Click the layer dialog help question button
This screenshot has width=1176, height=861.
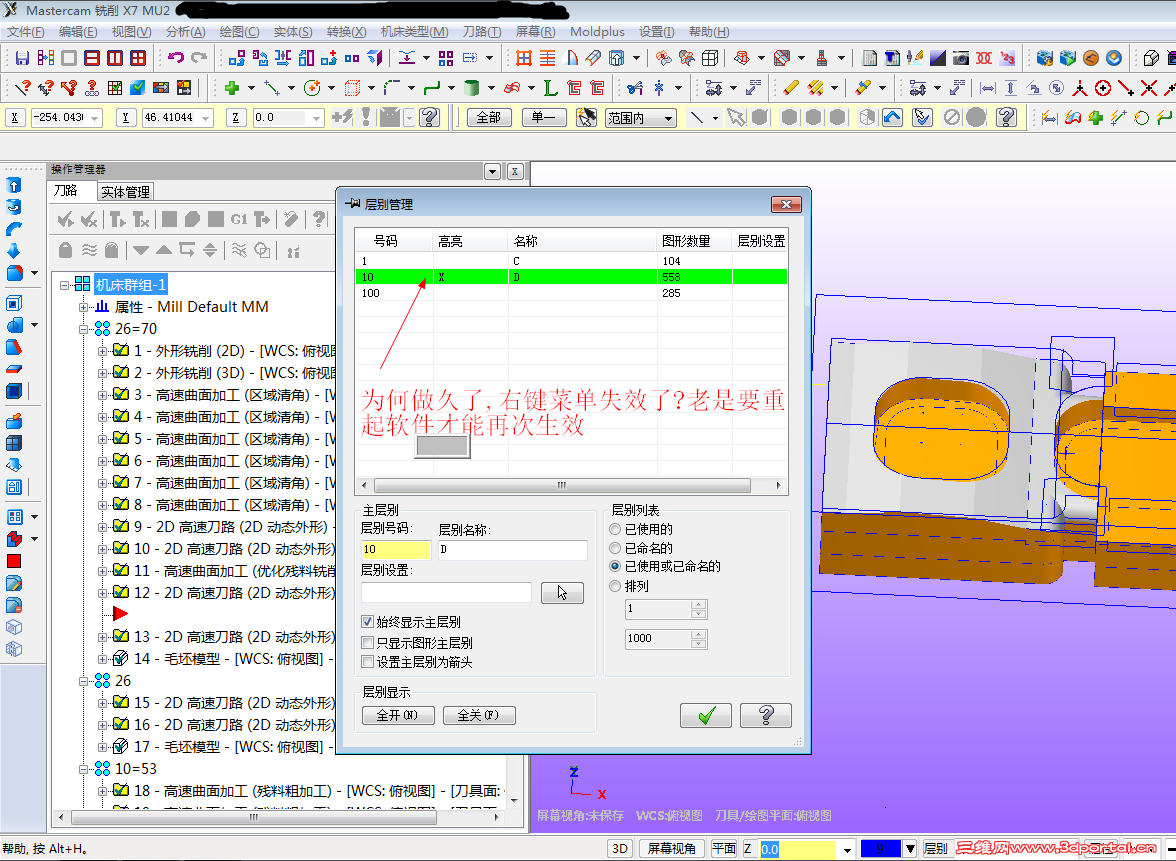(766, 716)
